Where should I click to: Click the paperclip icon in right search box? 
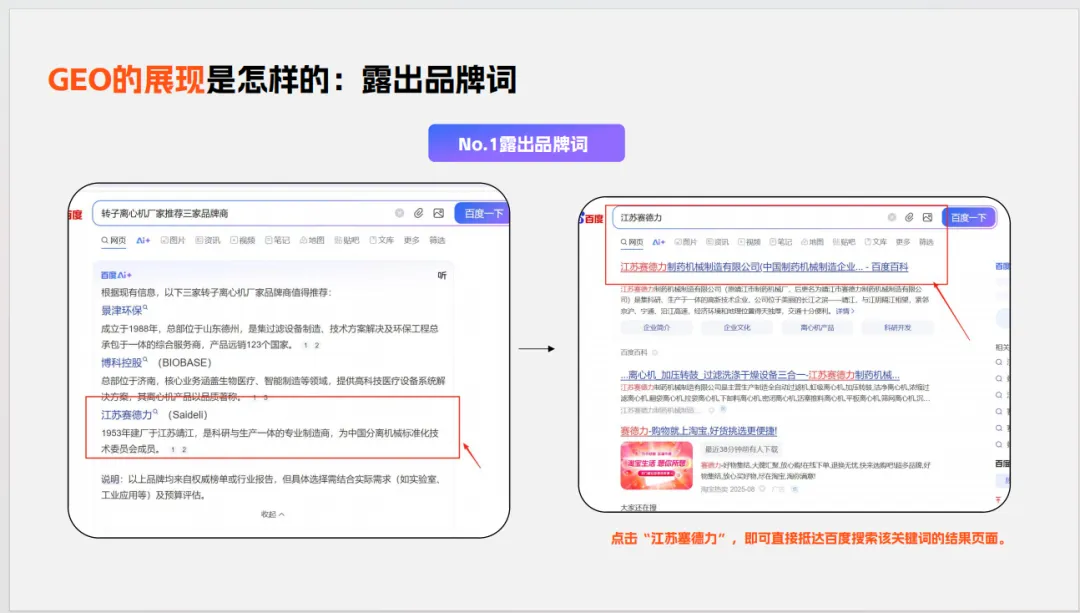pyautogui.click(x=909, y=217)
